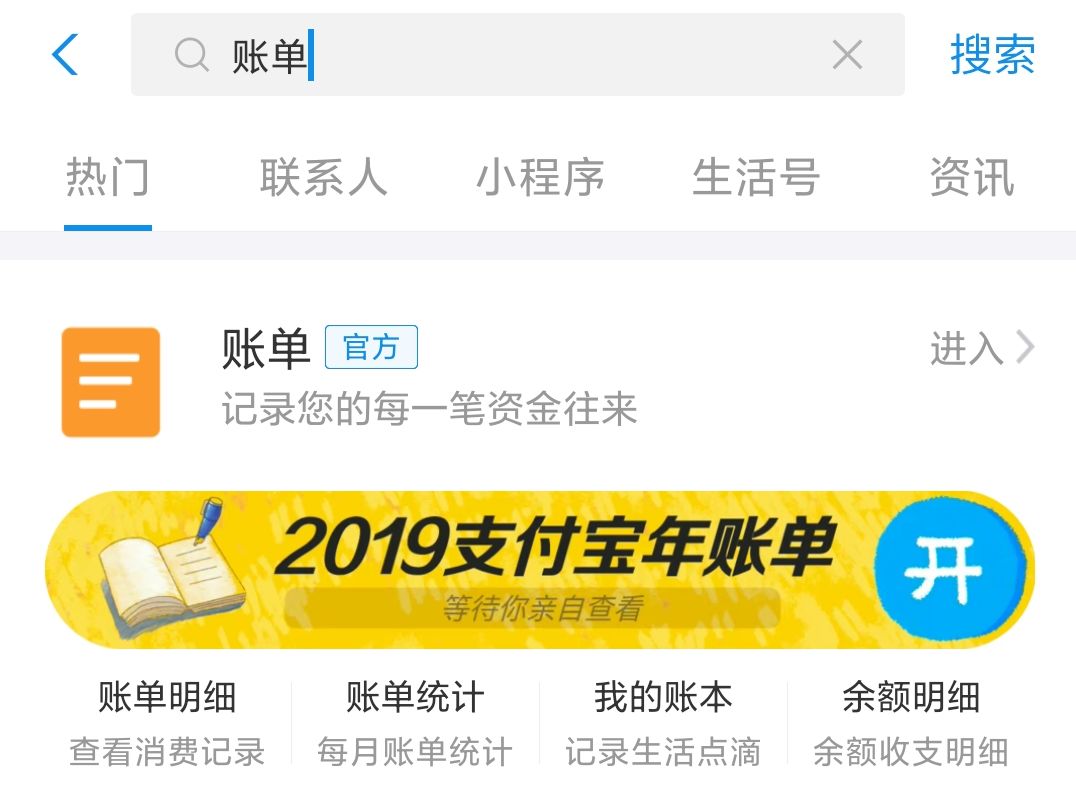Click the 官方 official badge
1076x806 pixels.
(x=371, y=347)
